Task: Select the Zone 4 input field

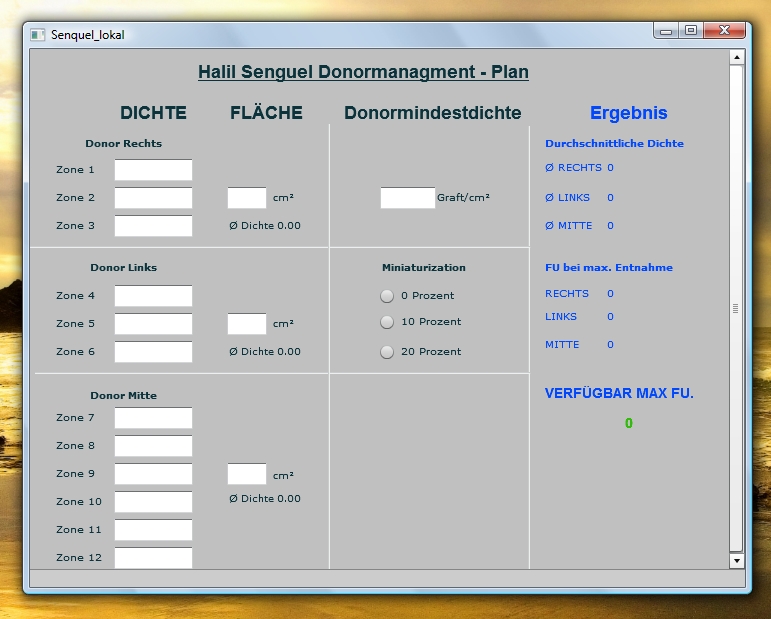Action: point(153,296)
